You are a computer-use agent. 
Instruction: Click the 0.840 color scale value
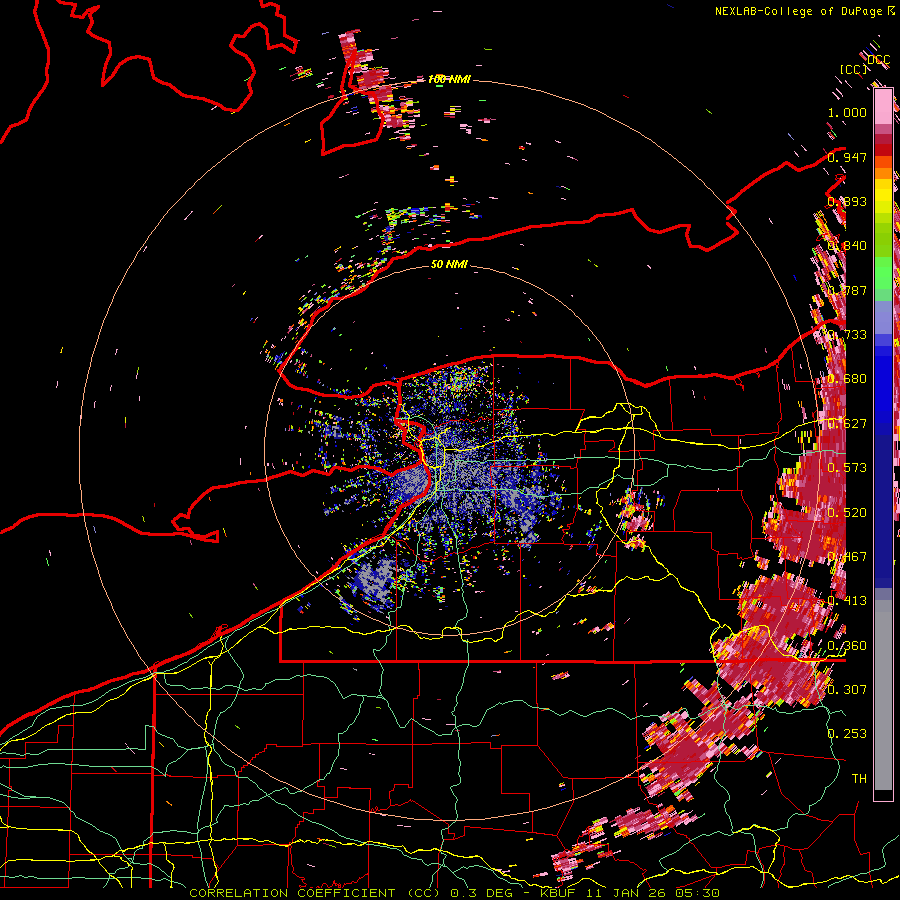[x=847, y=246]
